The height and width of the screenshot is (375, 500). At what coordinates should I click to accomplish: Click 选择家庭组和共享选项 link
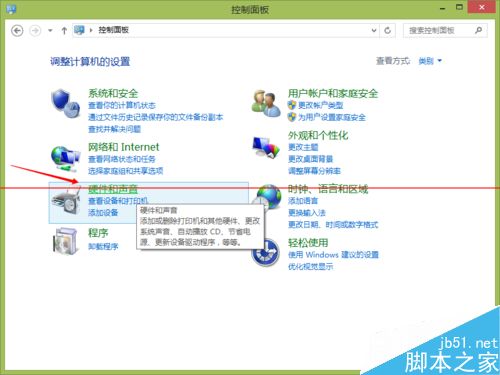(126, 171)
